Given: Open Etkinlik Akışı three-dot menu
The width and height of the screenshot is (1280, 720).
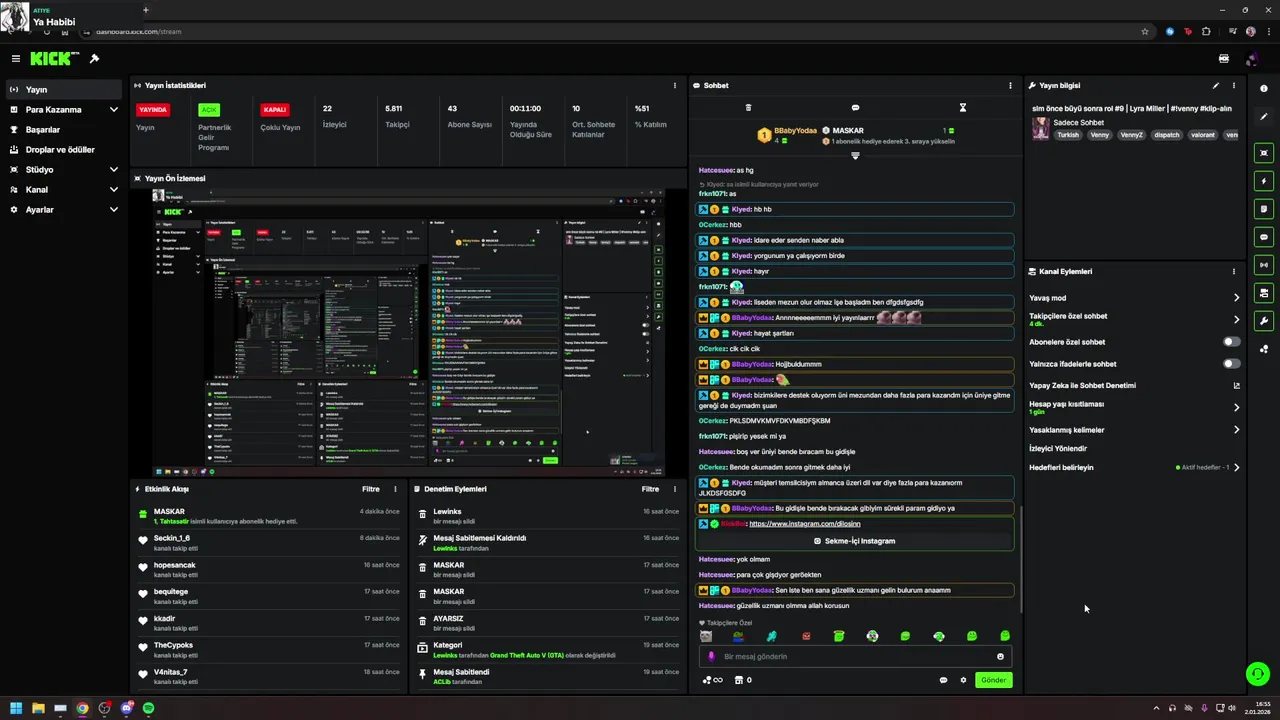Looking at the screenshot, I should [395, 490].
